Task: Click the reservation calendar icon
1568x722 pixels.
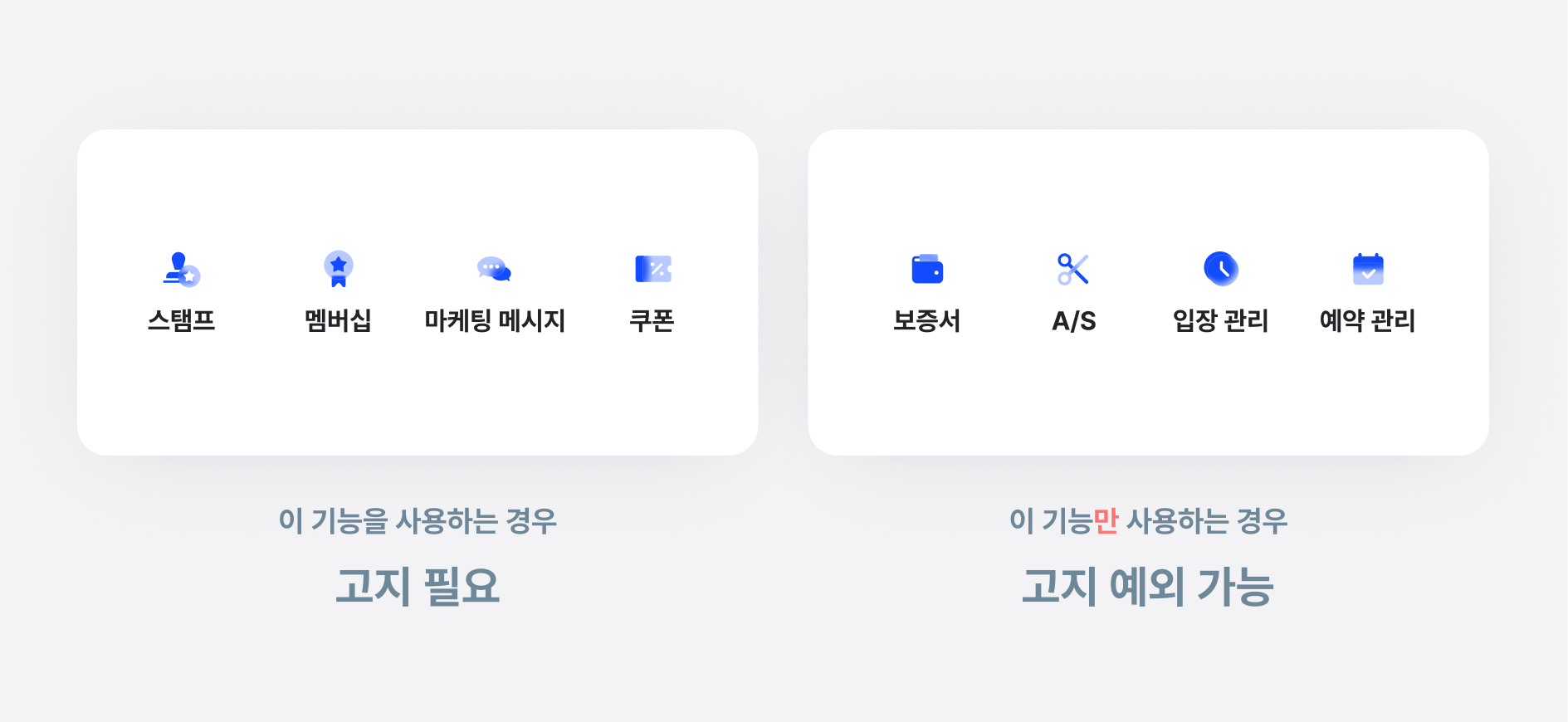Action: coord(1368,269)
